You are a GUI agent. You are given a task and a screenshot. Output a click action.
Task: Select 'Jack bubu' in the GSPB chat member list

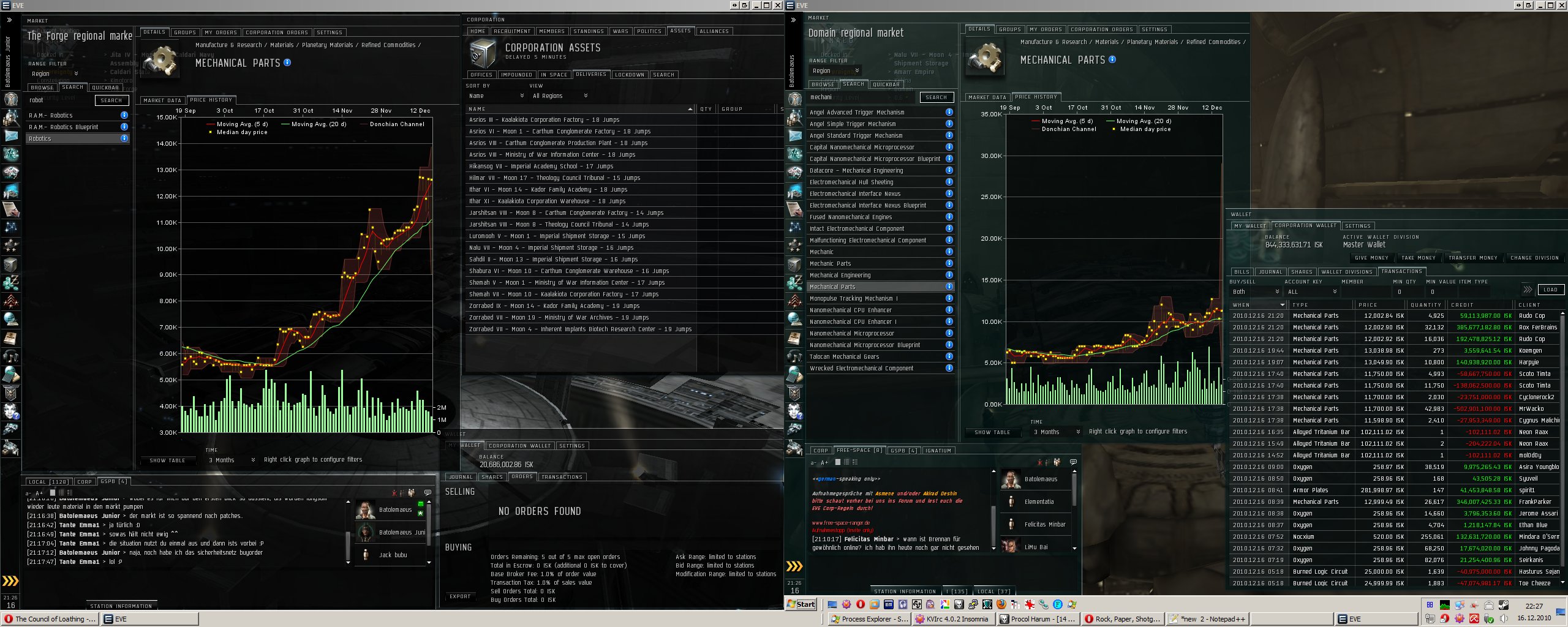pos(390,555)
